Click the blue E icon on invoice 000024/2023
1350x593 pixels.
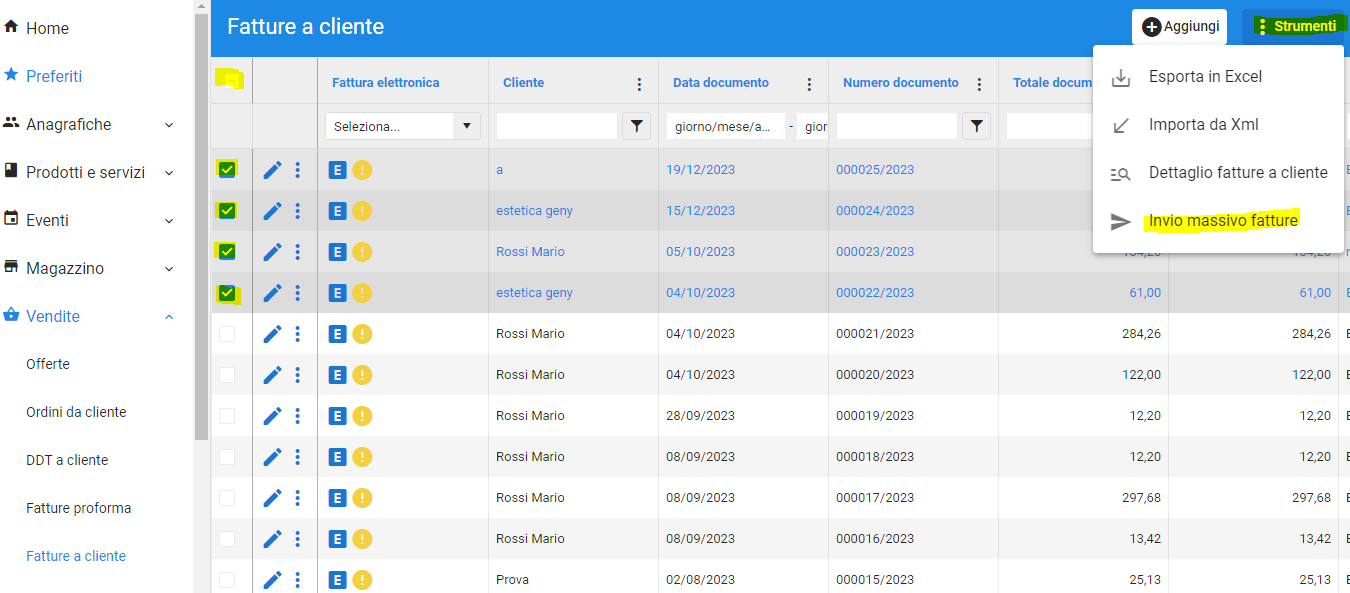[338, 211]
